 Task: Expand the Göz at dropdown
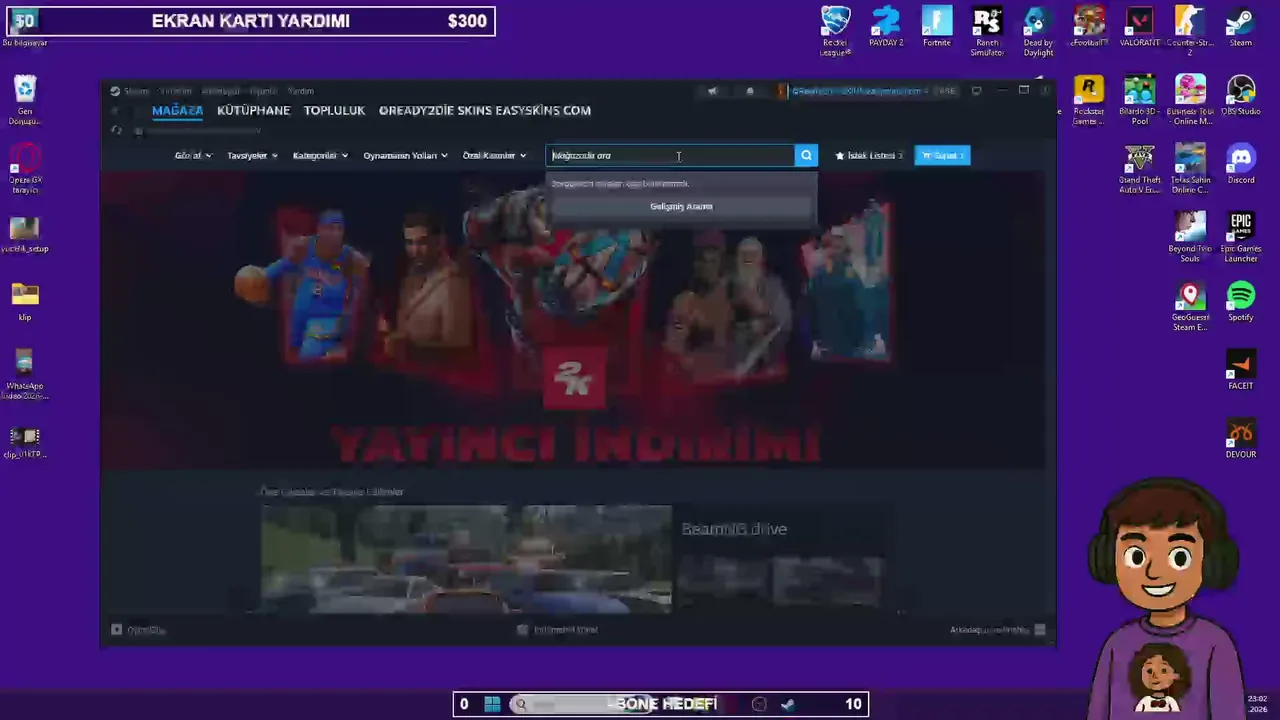[x=193, y=155]
